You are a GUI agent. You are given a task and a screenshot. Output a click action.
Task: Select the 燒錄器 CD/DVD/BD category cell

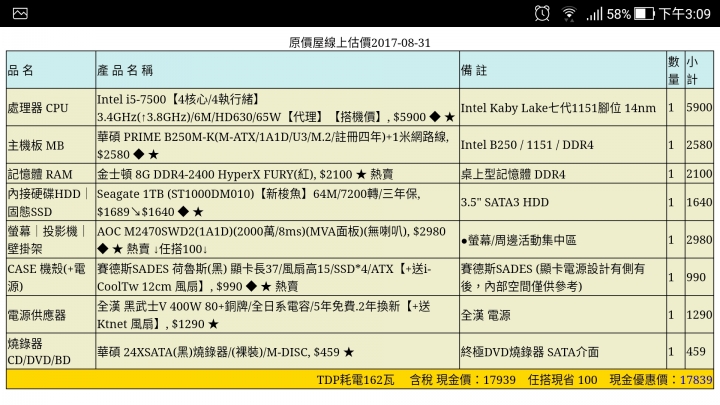tap(51, 352)
